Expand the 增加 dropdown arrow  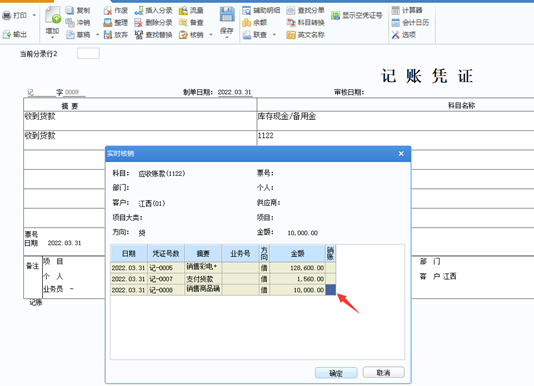(x=53, y=37)
